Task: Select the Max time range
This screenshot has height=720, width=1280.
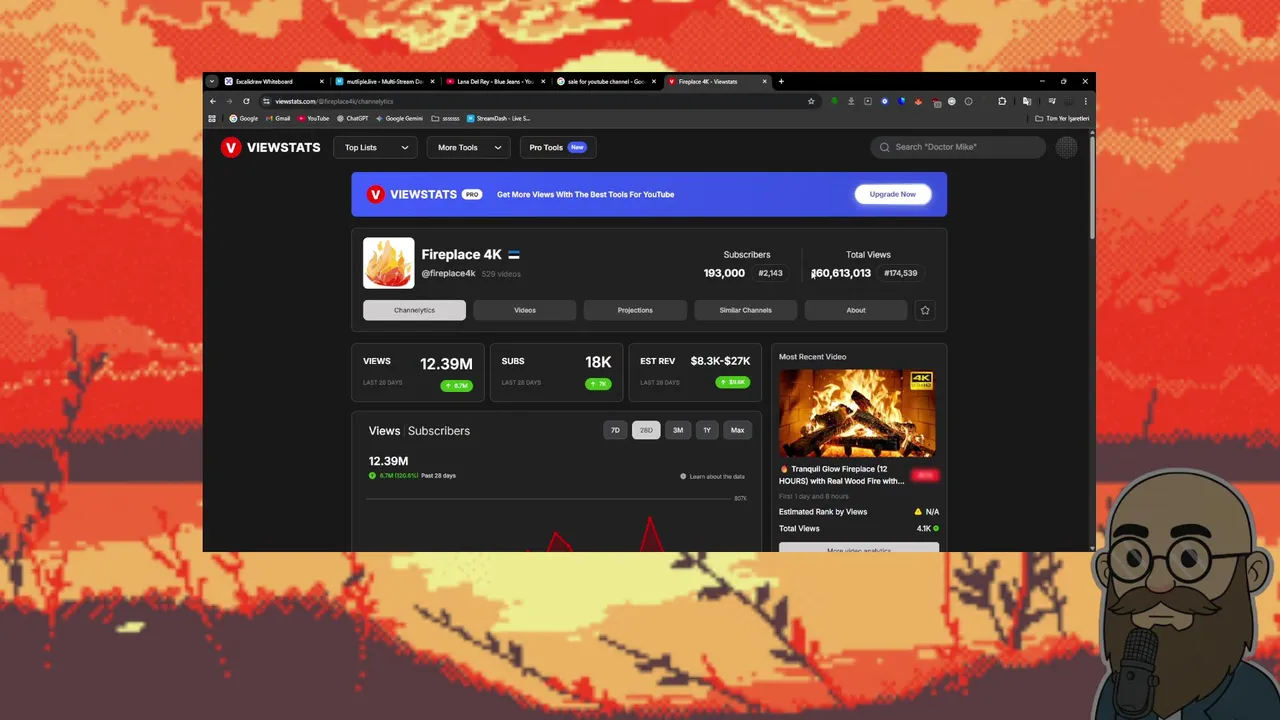Action: tap(737, 430)
